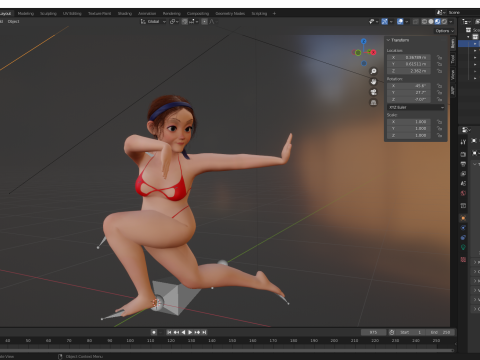
Task: Select wireframe viewport shading
Action: click(x=424, y=22)
